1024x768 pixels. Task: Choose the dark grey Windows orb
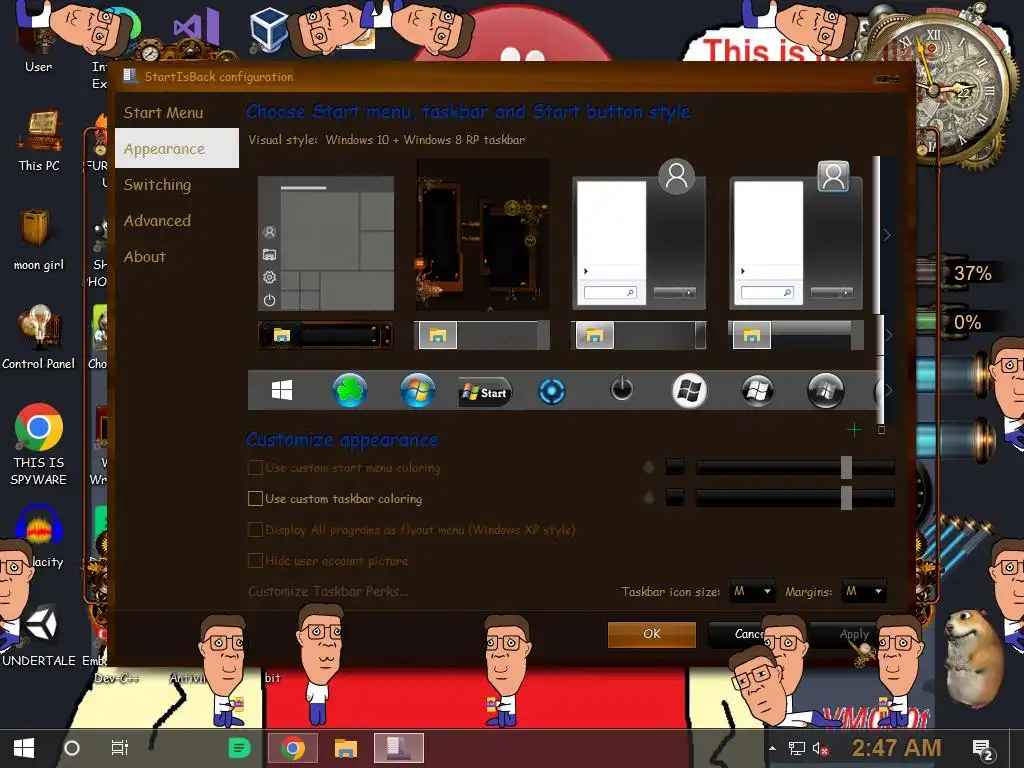[825, 391]
